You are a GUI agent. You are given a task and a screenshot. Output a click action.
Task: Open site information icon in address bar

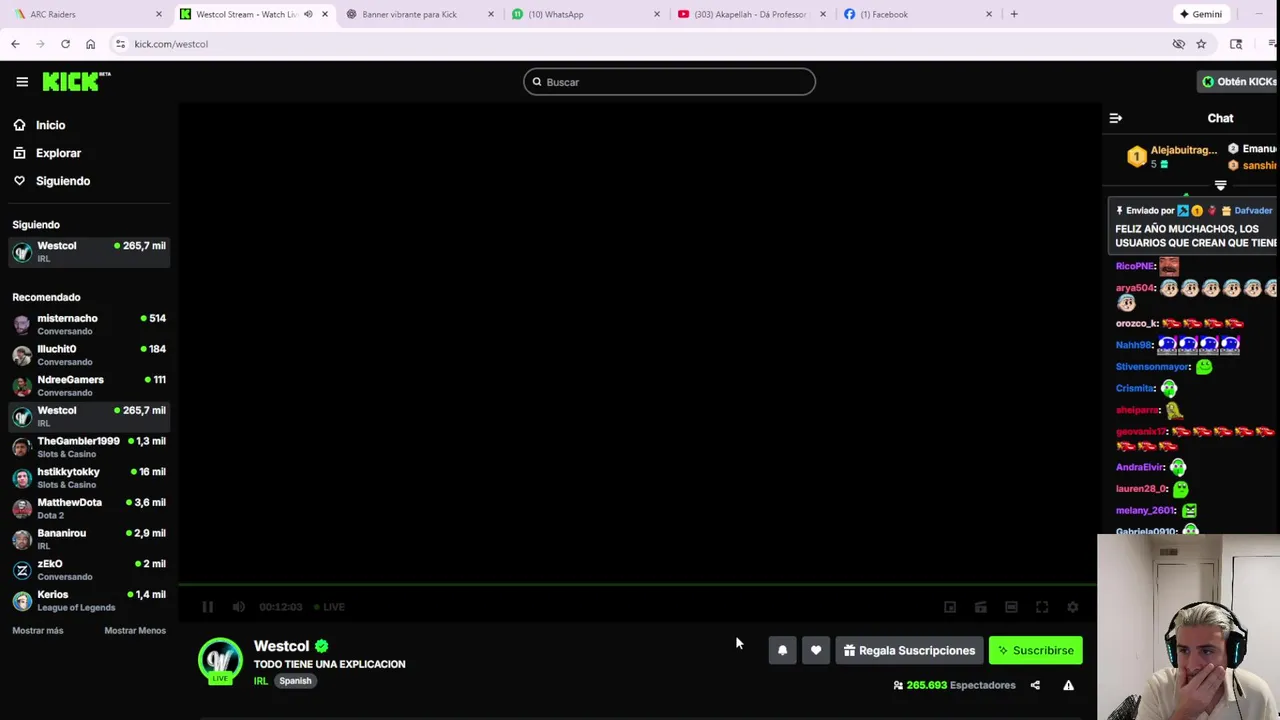(x=120, y=44)
